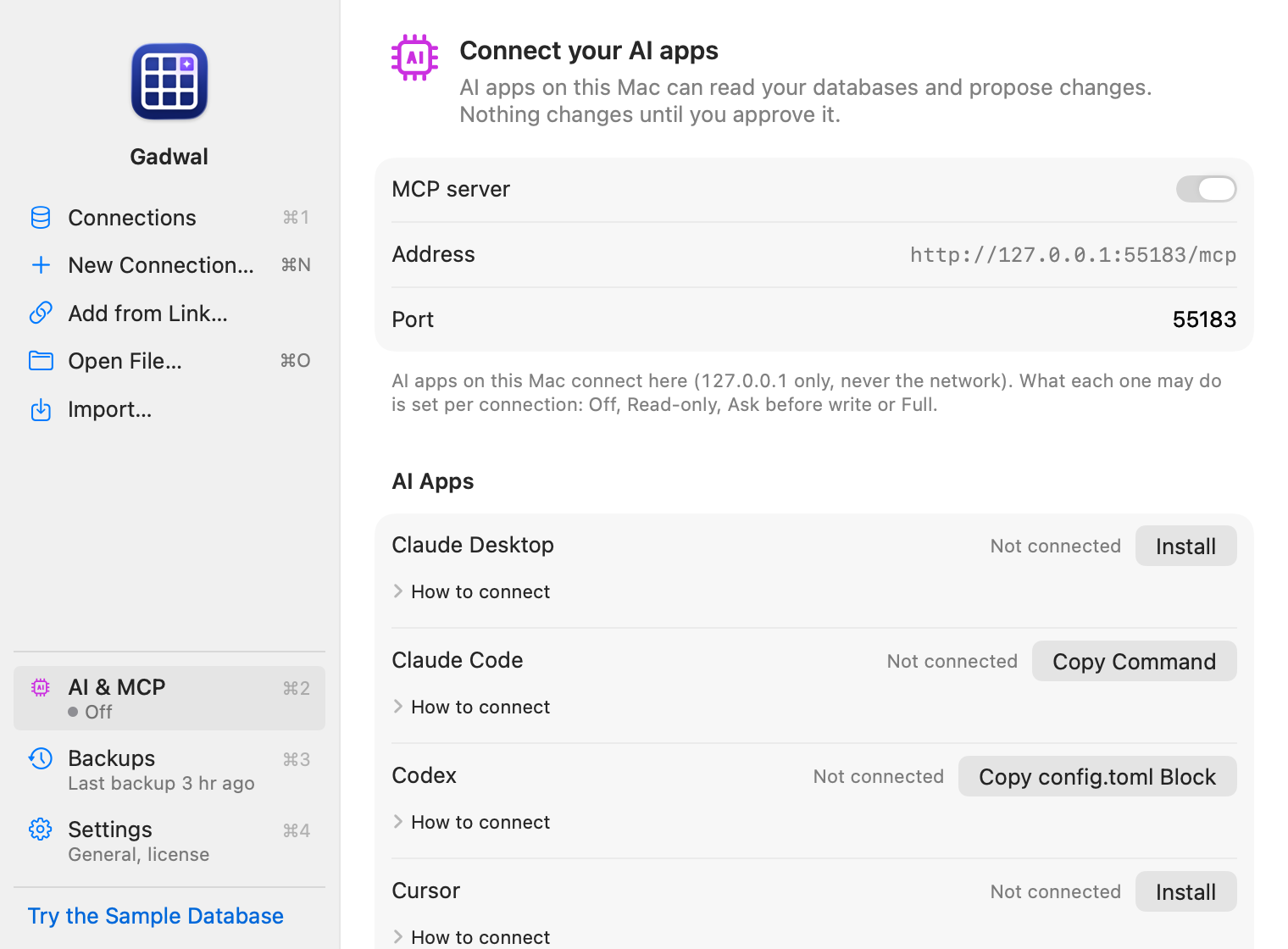Click the Port field value 55183
Image resolution: width=1288 pixels, height=949 pixels.
pos(1204,319)
